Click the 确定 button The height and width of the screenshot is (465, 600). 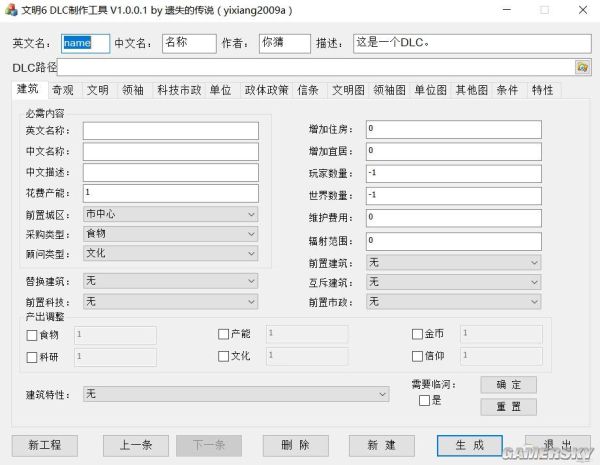509,385
